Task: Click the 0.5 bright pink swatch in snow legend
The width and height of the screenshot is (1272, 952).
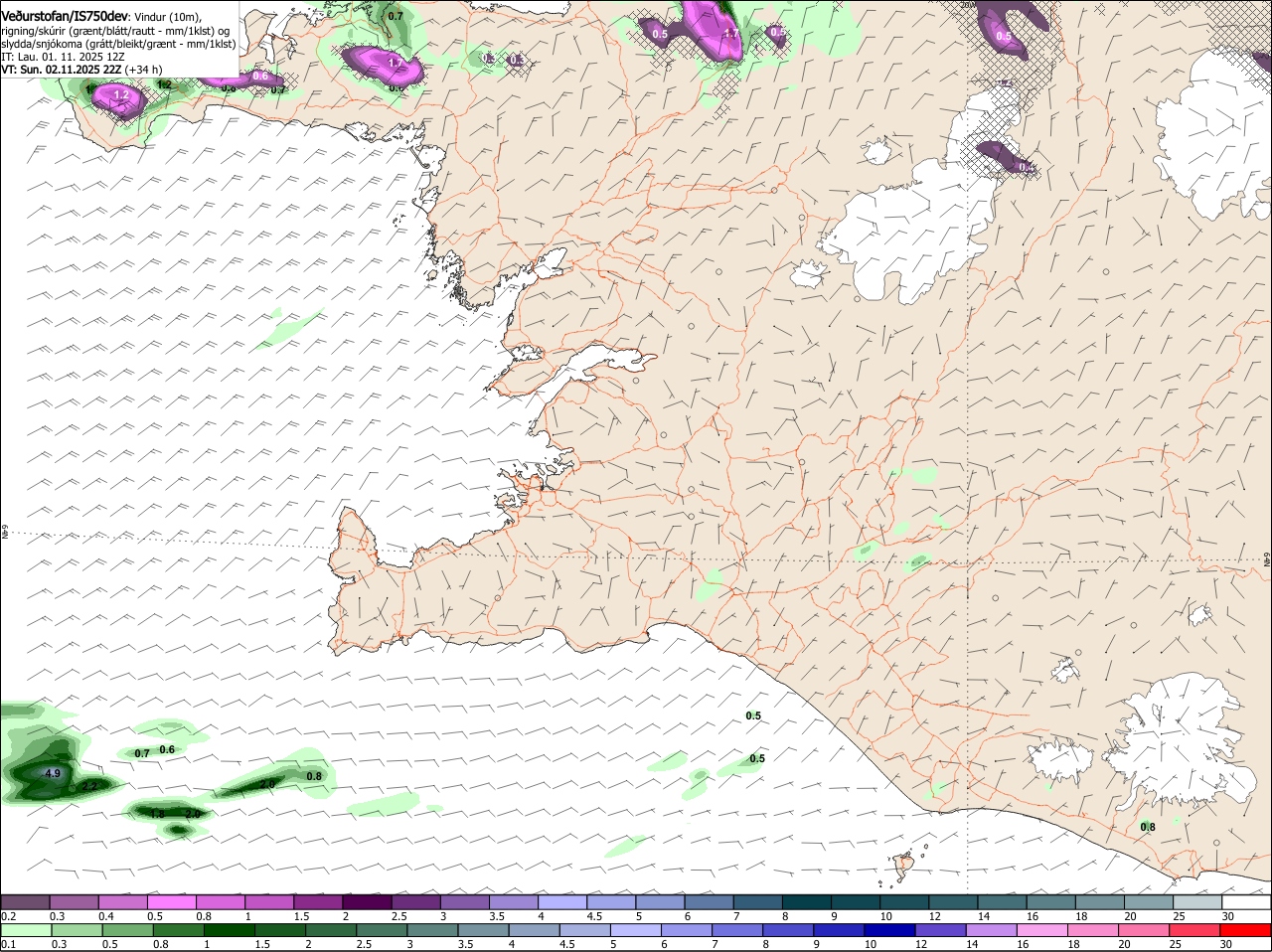Action: (172, 901)
